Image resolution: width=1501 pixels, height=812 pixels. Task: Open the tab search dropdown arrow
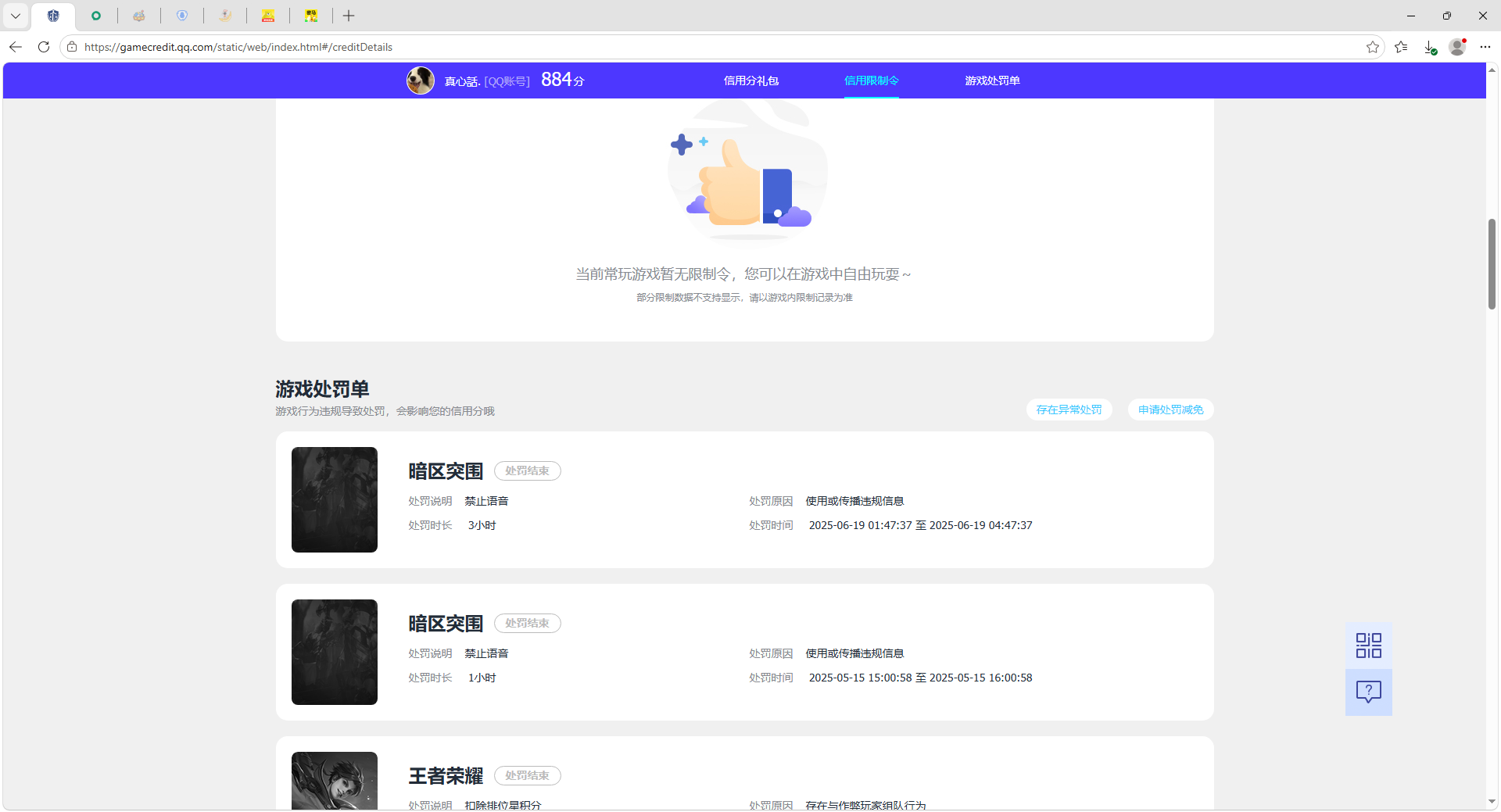pyautogui.click(x=16, y=16)
